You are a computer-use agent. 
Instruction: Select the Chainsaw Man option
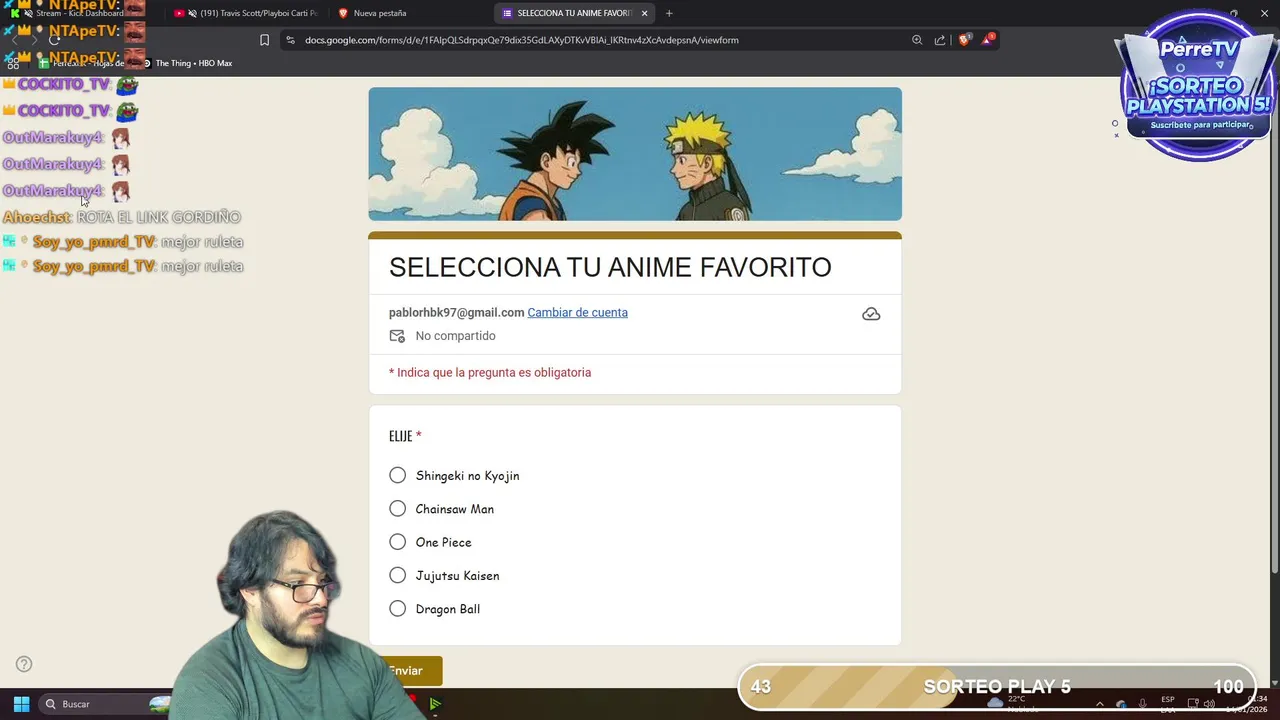click(x=398, y=508)
